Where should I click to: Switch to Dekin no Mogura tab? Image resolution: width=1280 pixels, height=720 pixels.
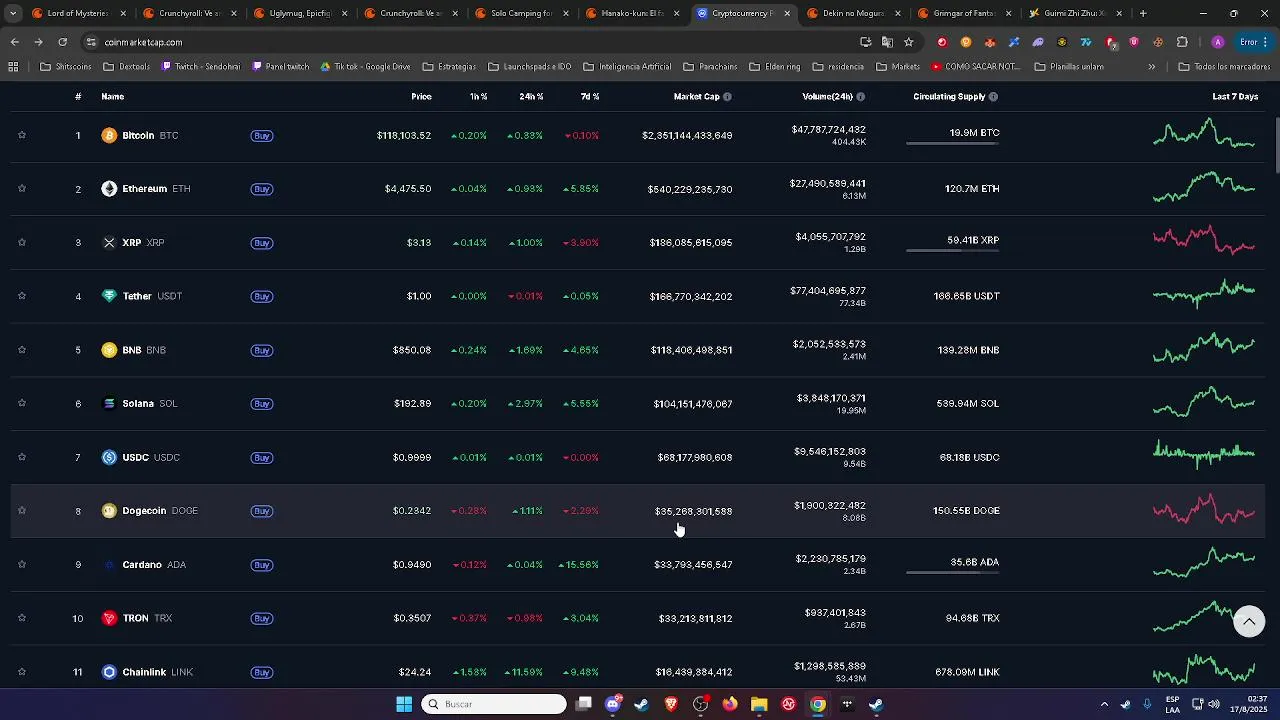pyautogui.click(x=855, y=14)
